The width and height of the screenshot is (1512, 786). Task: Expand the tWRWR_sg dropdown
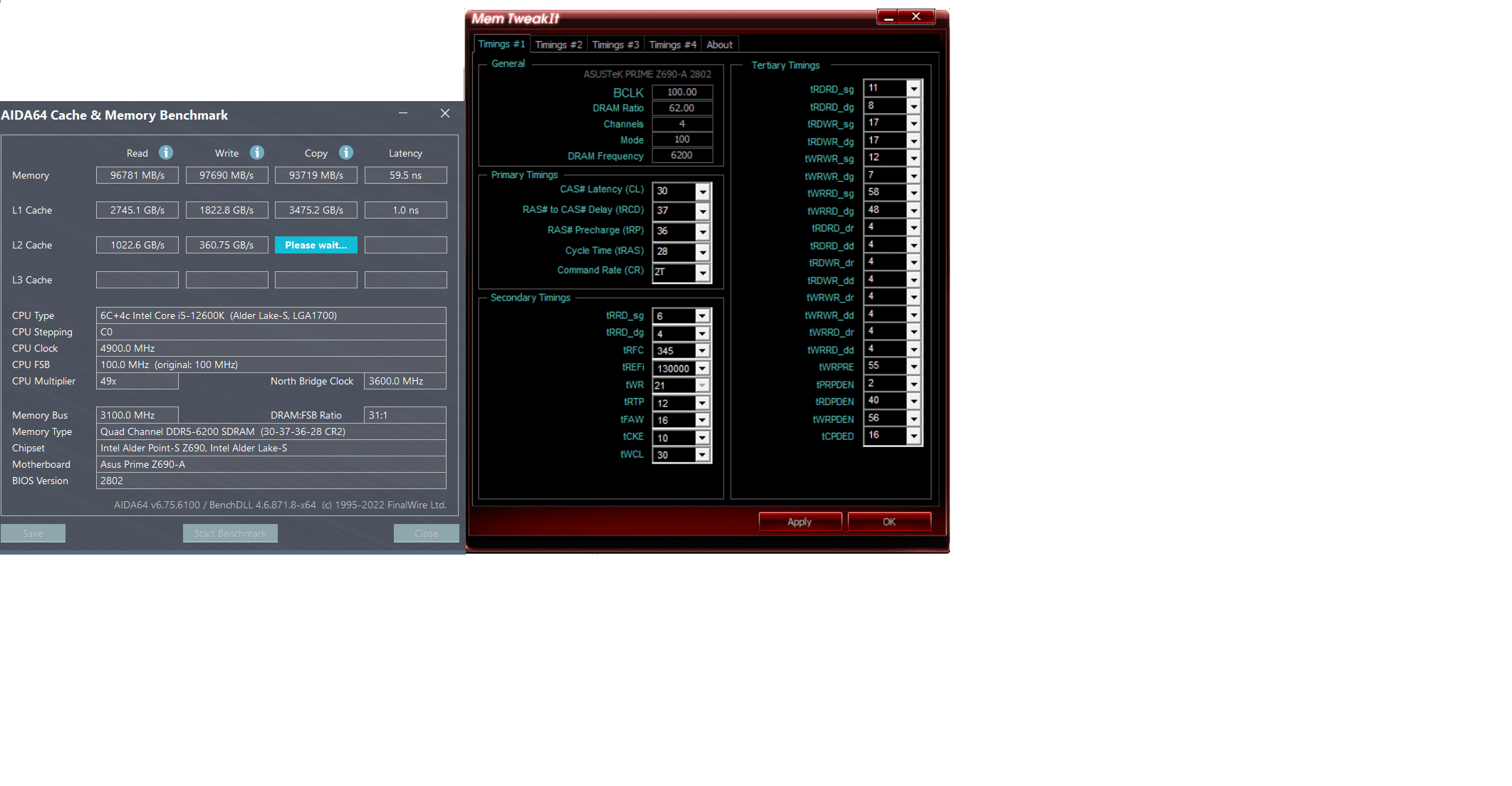(914, 159)
